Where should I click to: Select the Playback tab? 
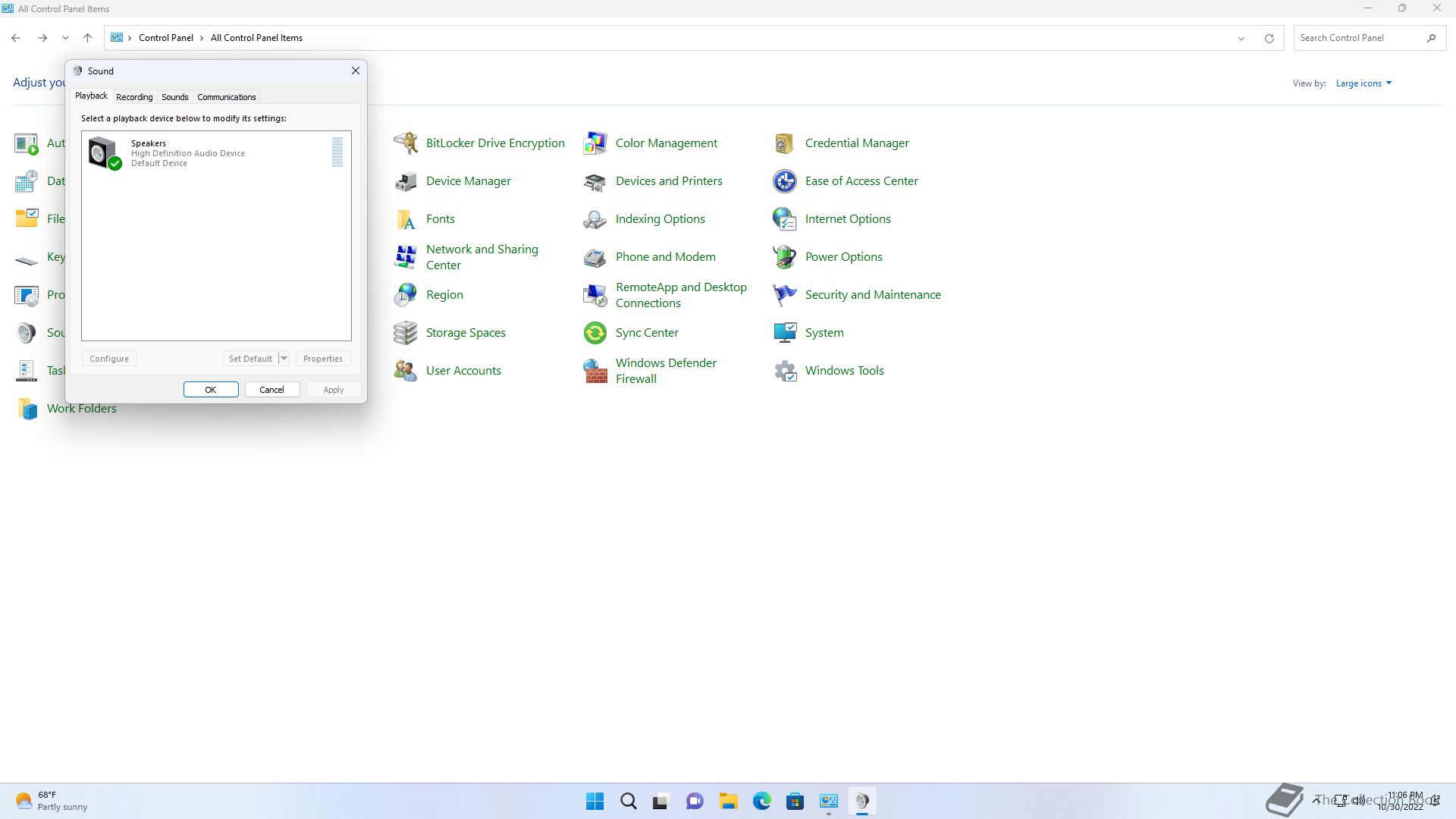pyautogui.click(x=91, y=96)
